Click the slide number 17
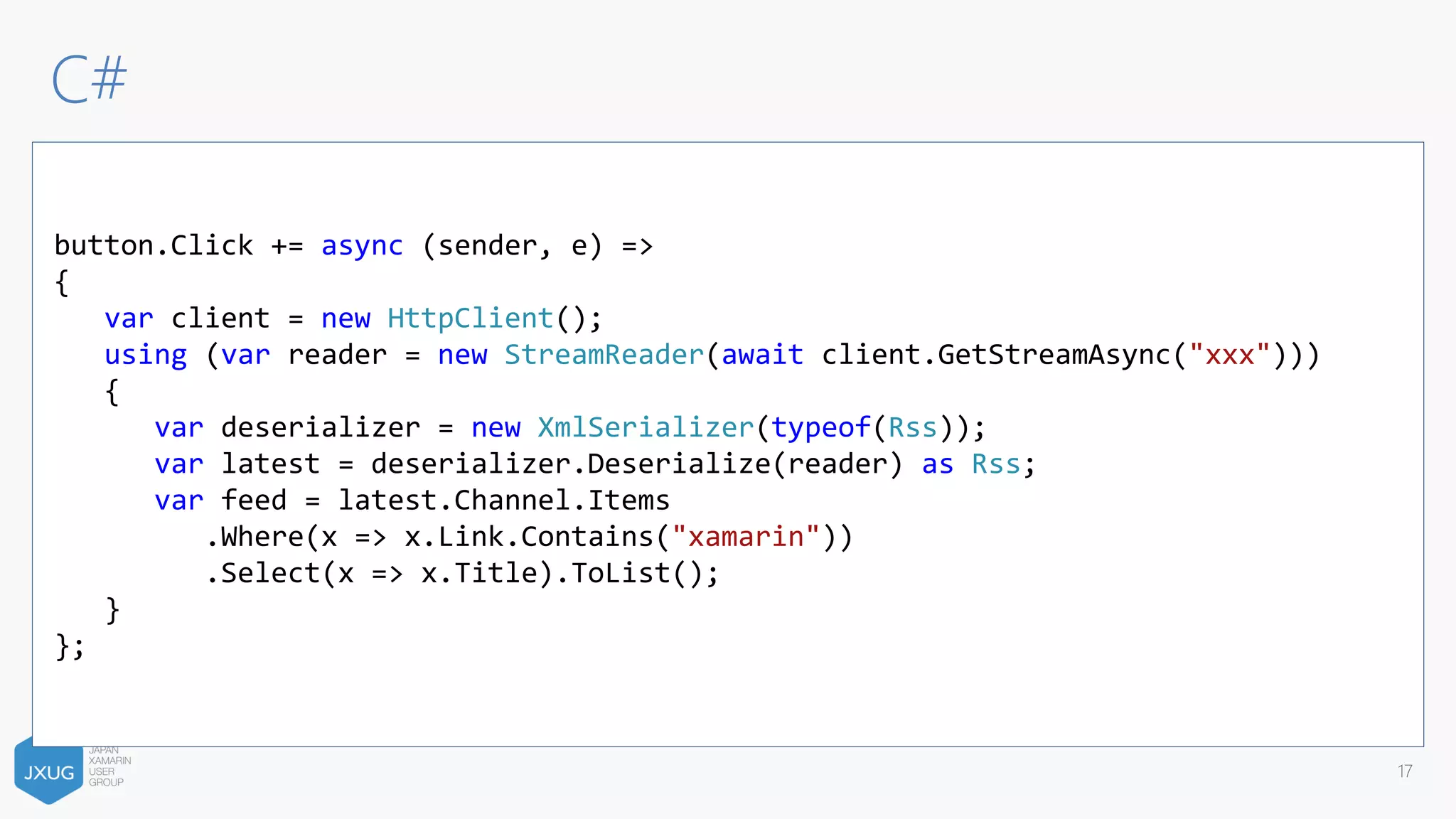Screen dimensions: 1456x819 click(x=1404, y=771)
